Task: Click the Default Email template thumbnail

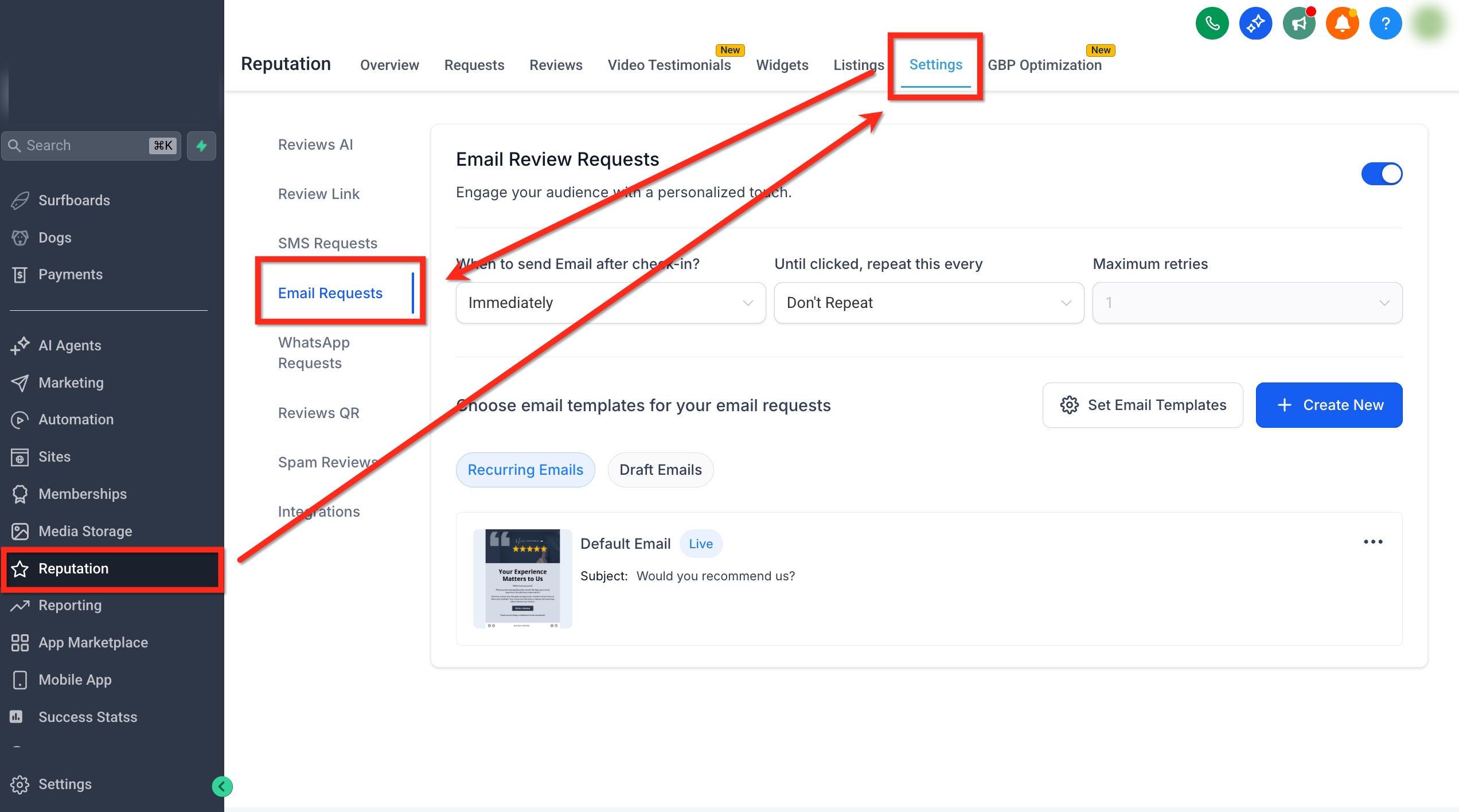Action: click(x=522, y=578)
